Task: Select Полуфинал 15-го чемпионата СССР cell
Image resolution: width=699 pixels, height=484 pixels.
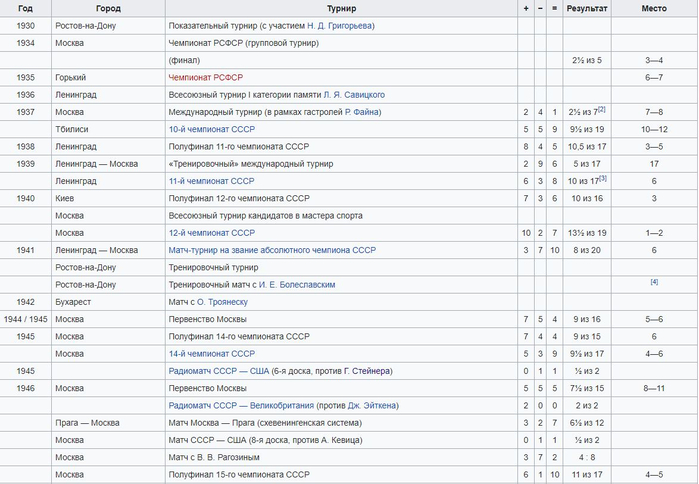Action: 341,475
